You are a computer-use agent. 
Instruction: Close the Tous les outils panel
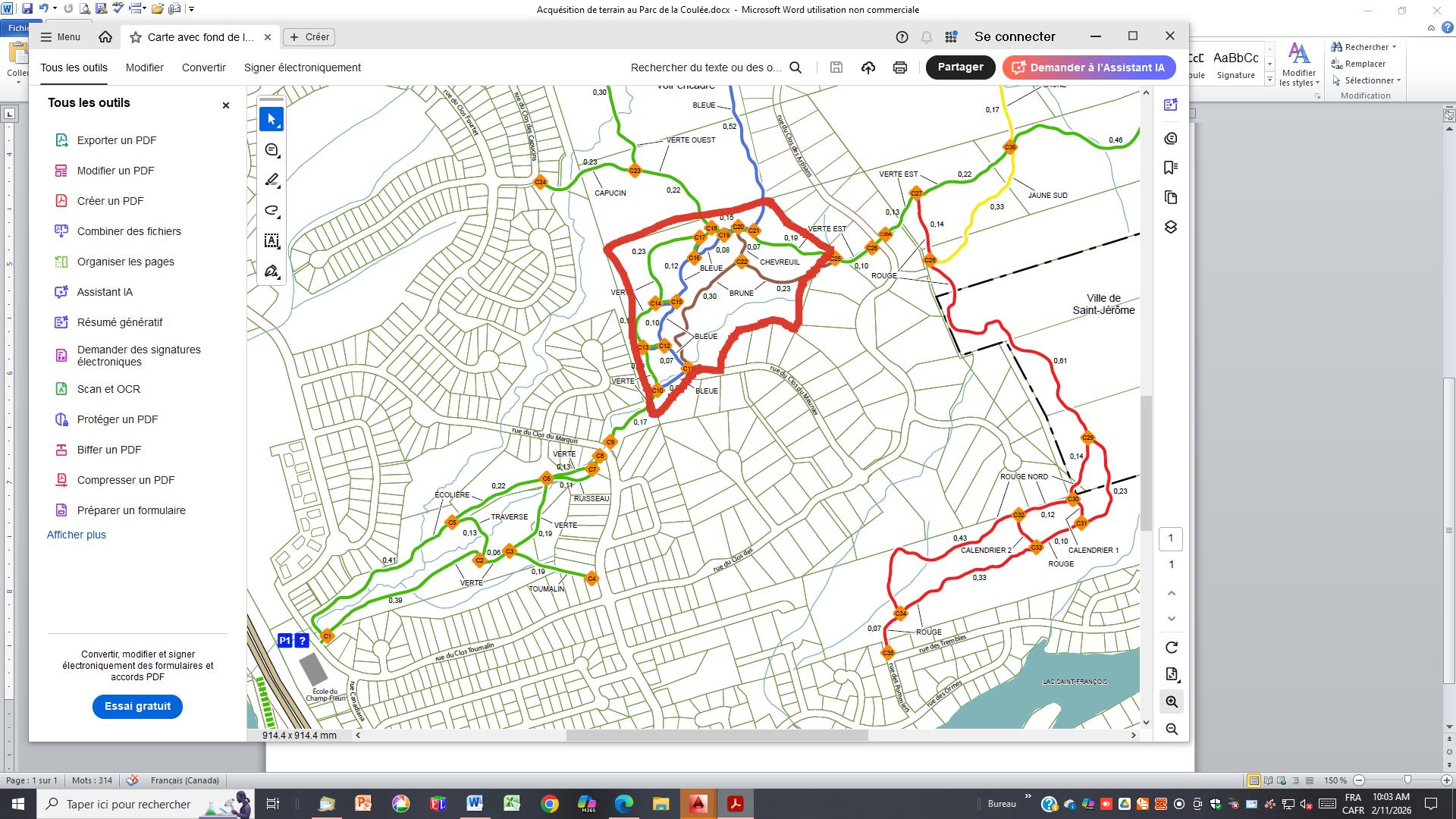(x=225, y=105)
